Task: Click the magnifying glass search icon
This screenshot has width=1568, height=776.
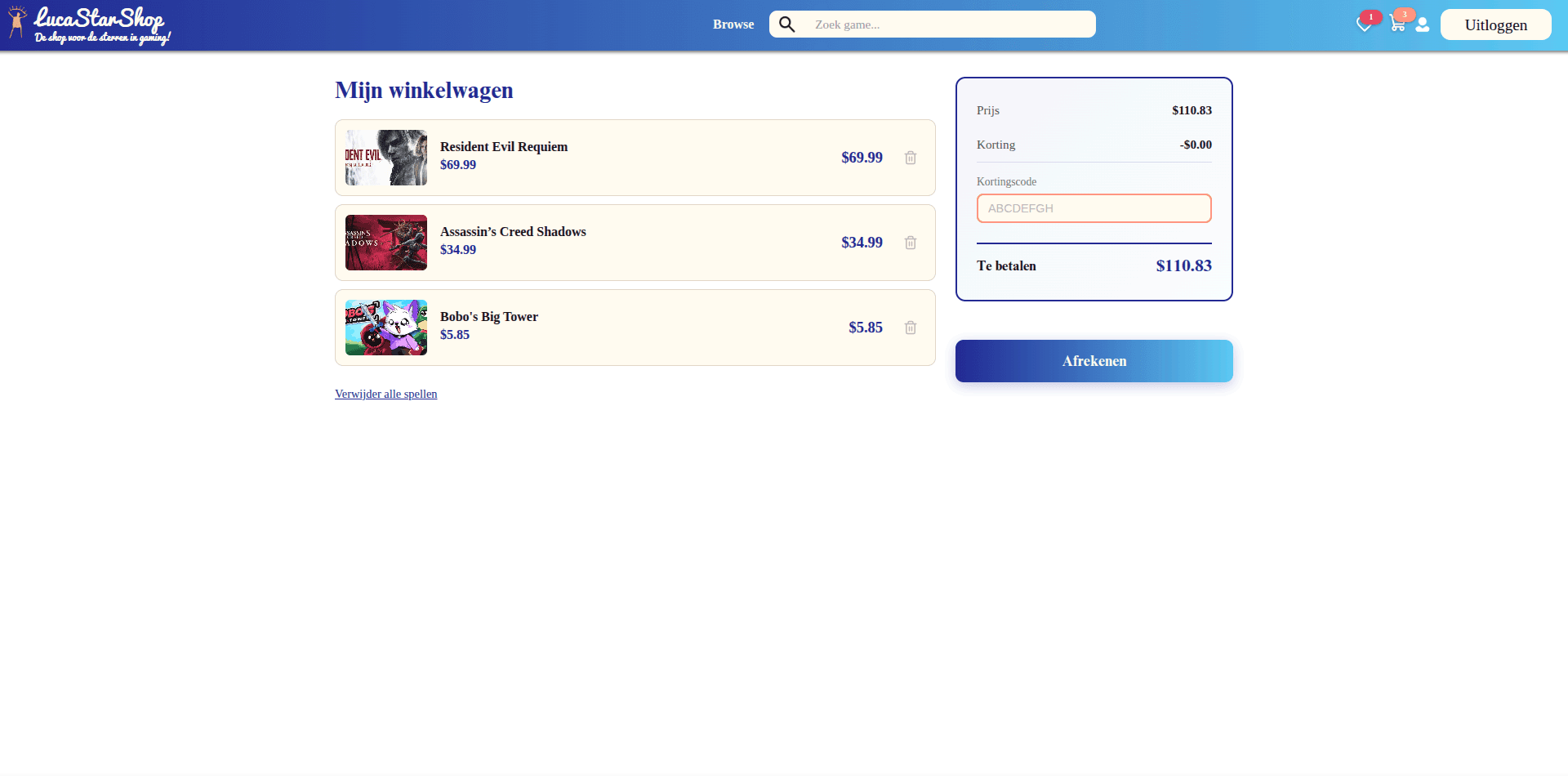Action: coord(786,25)
